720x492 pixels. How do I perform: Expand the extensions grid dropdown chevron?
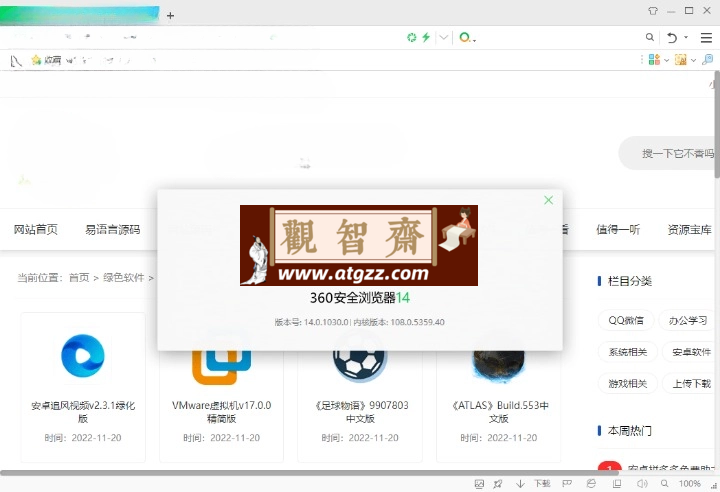tap(666, 60)
